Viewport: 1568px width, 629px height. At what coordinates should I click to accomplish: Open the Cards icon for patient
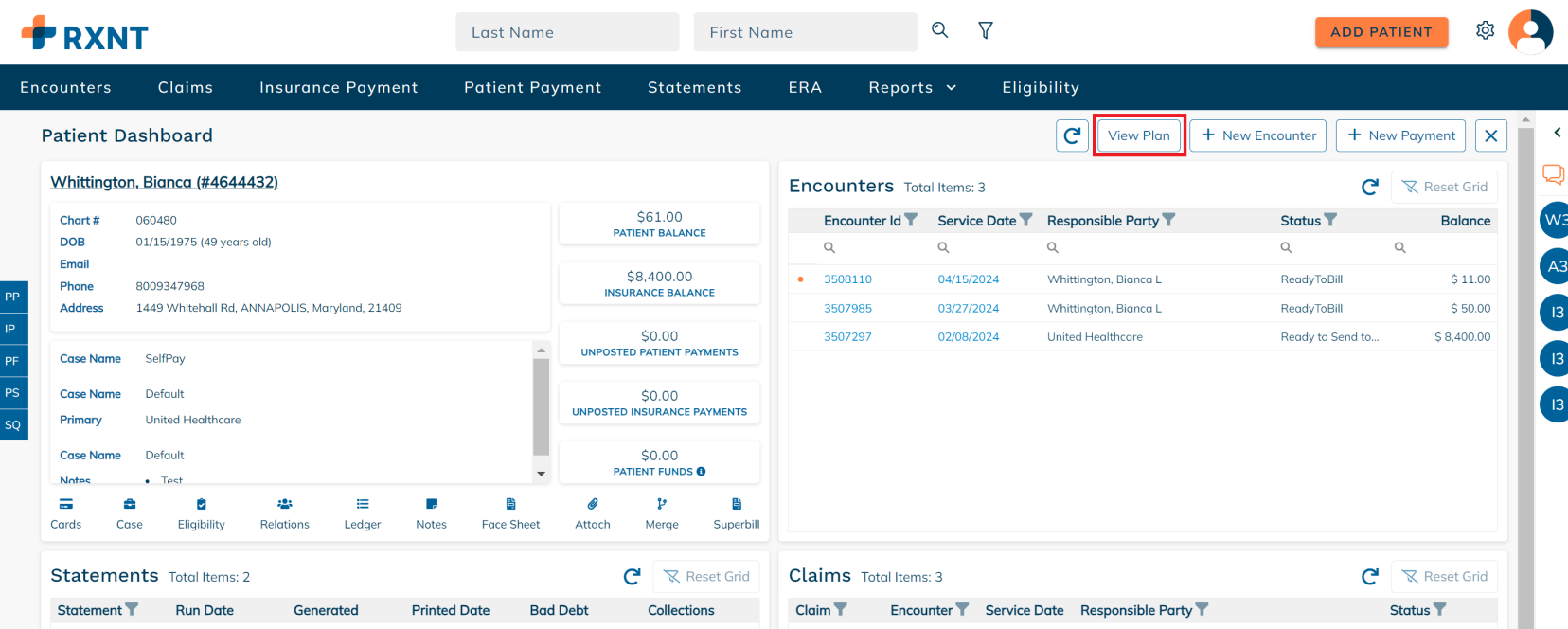pyautogui.click(x=65, y=505)
